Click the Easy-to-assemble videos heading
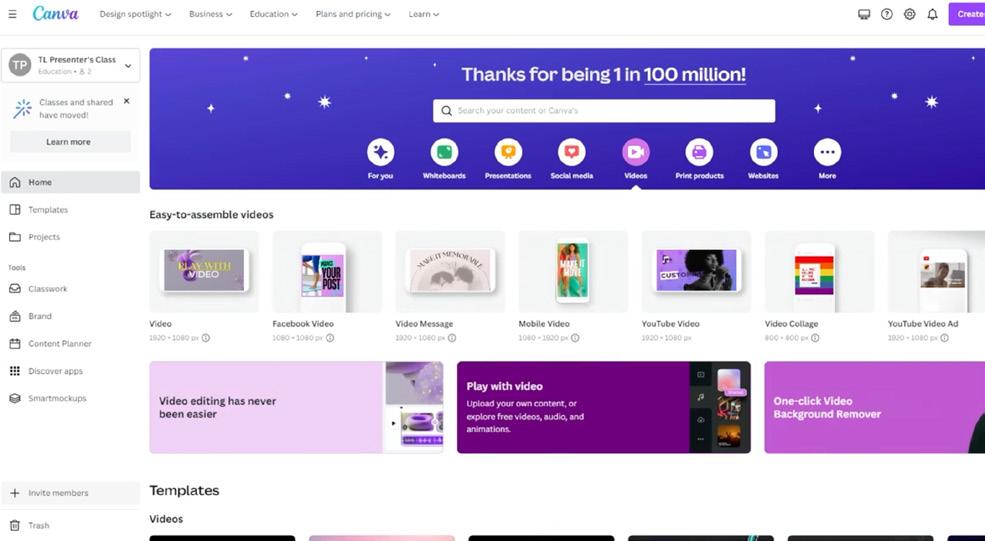 coord(212,215)
